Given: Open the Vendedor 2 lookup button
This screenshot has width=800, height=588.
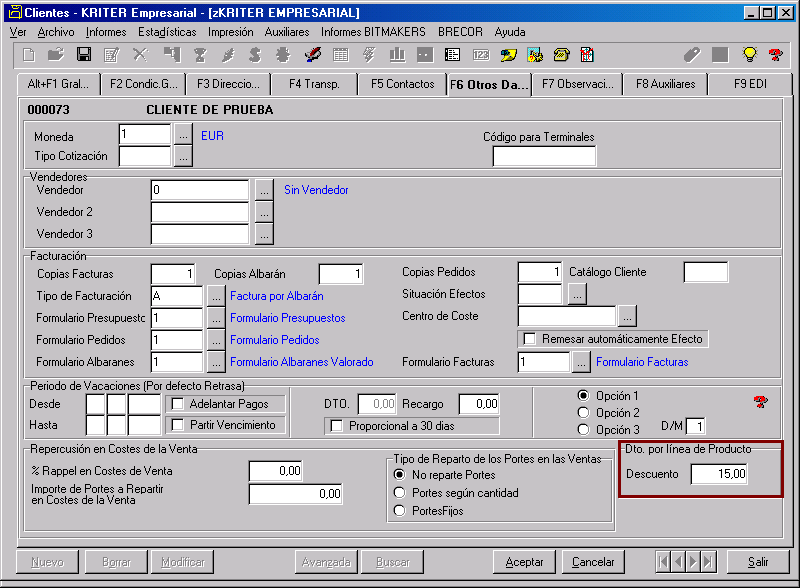Looking at the screenshot, I should click(264, 212).
